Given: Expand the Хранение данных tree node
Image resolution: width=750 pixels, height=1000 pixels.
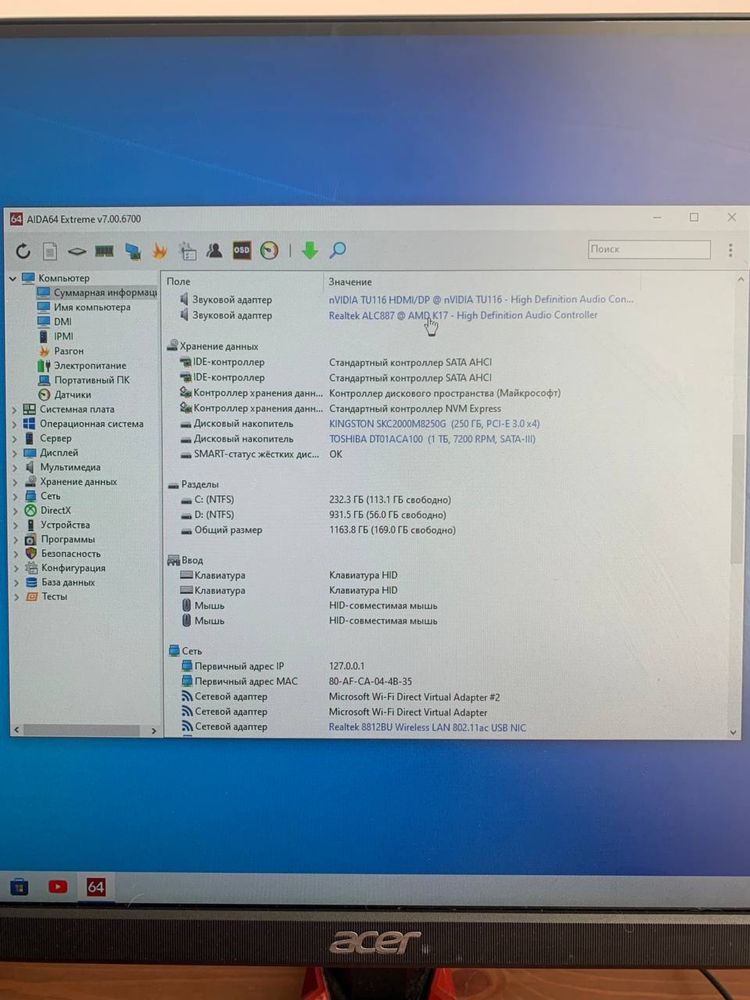Looking at the screenshot, I should click(15, 482).
